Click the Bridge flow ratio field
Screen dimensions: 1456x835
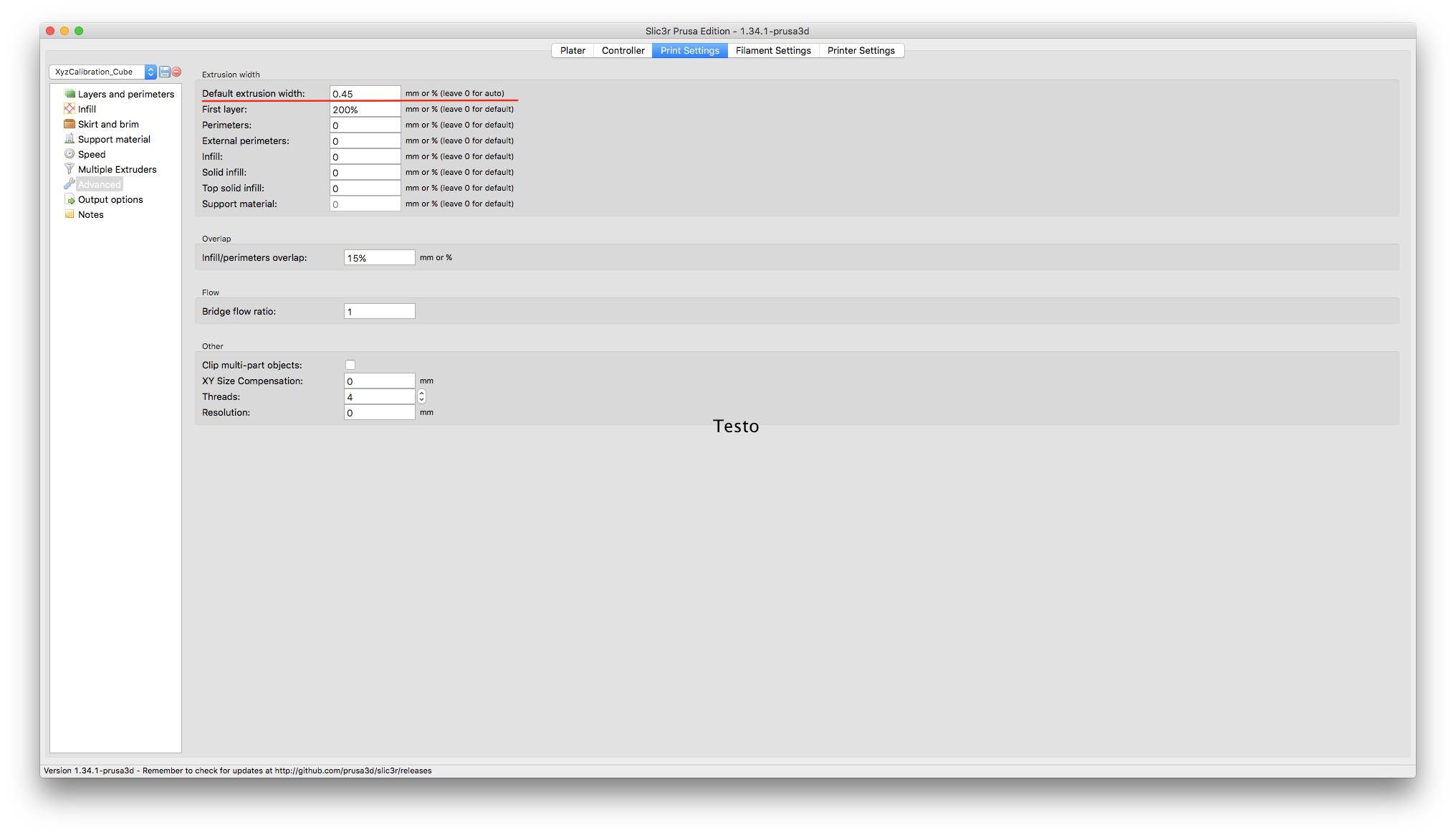(379, 311)
